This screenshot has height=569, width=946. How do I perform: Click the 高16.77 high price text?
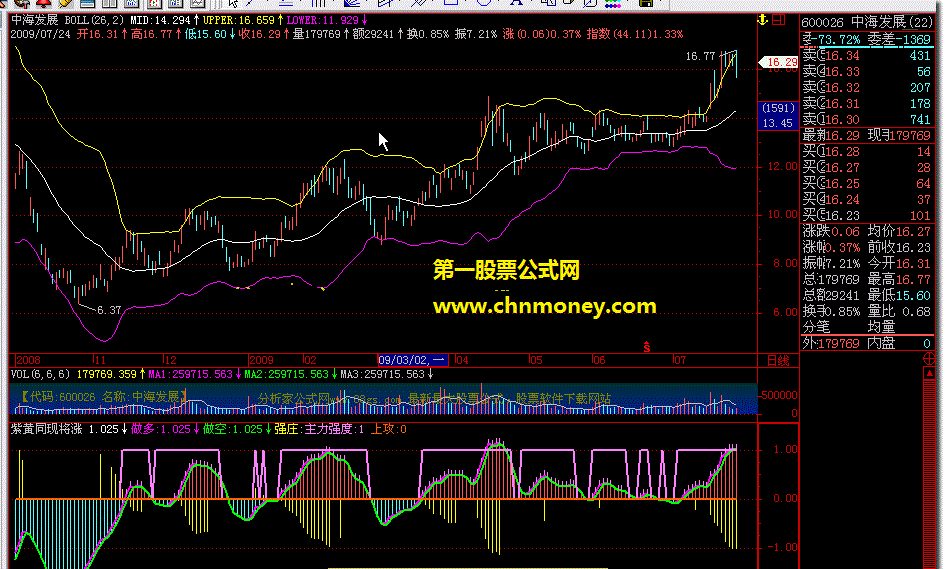(151, 34)
